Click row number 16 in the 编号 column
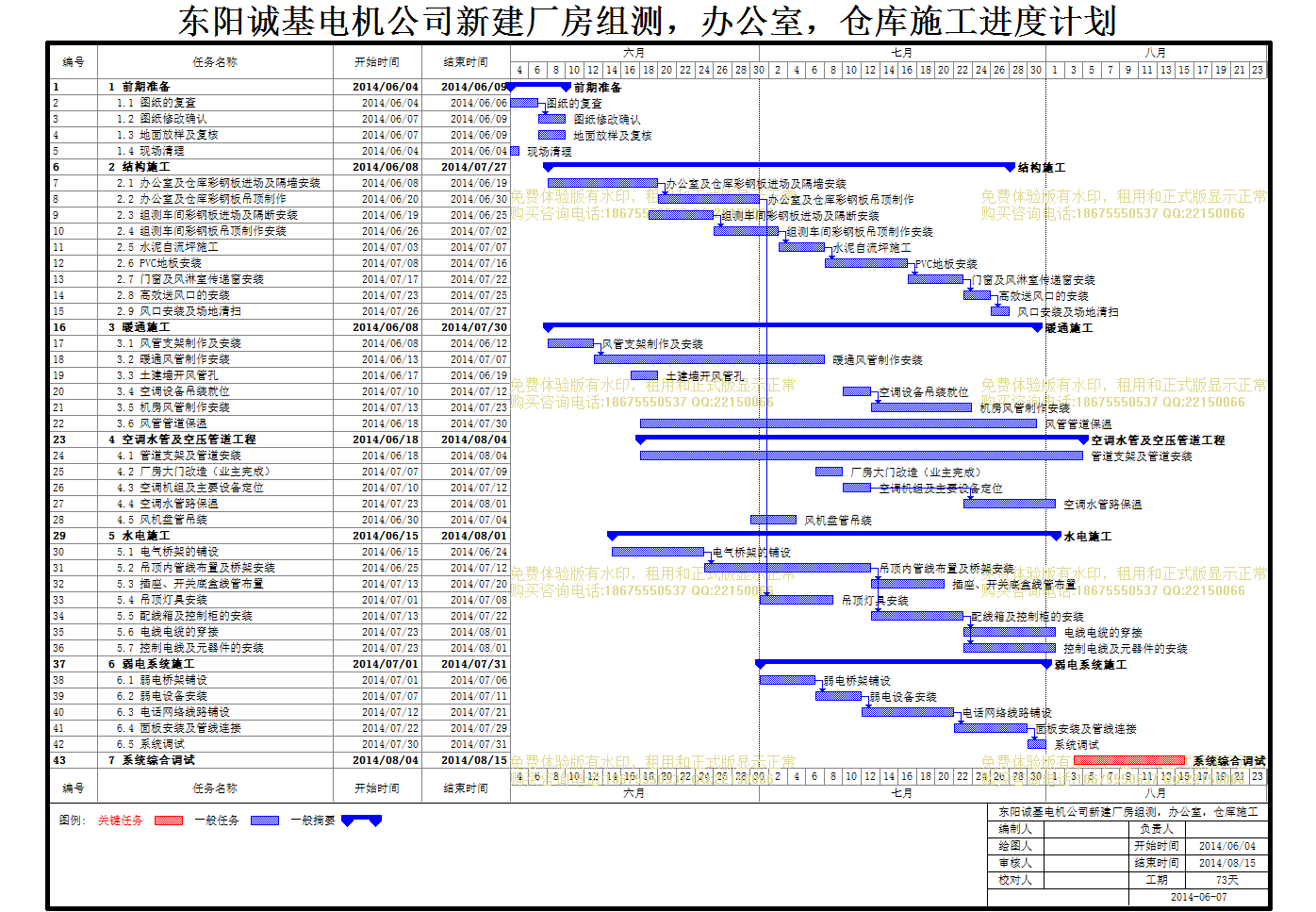 pyautogui.click(x=59, y=327)
